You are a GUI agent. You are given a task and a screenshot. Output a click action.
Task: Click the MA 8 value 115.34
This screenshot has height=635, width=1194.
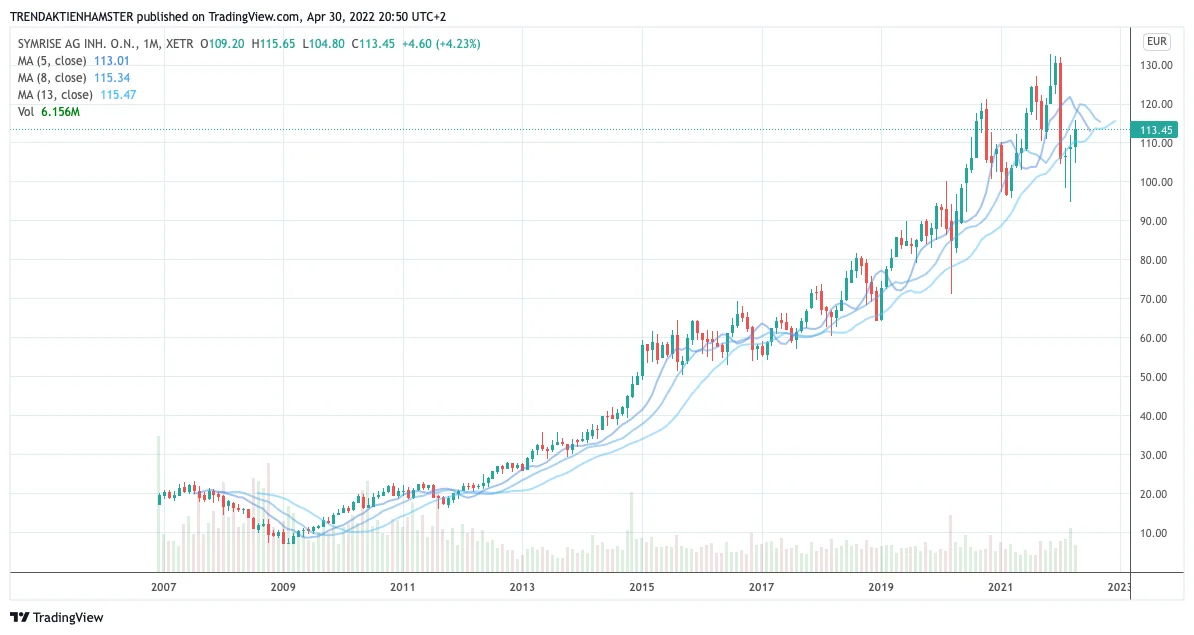pyautogui.click(x=112, y=78)
